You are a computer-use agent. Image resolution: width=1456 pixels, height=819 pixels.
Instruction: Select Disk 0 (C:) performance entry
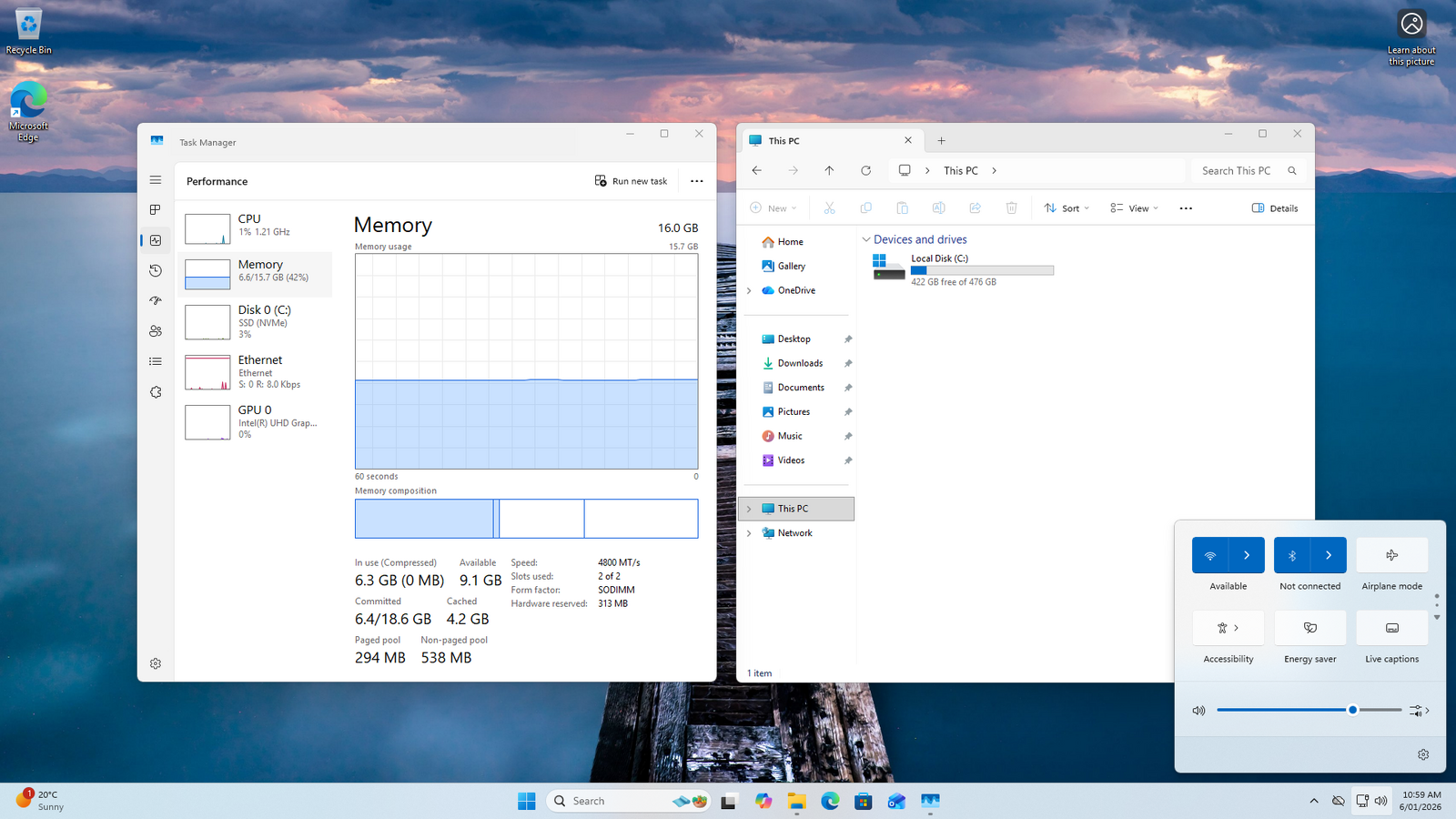point(256,321)
